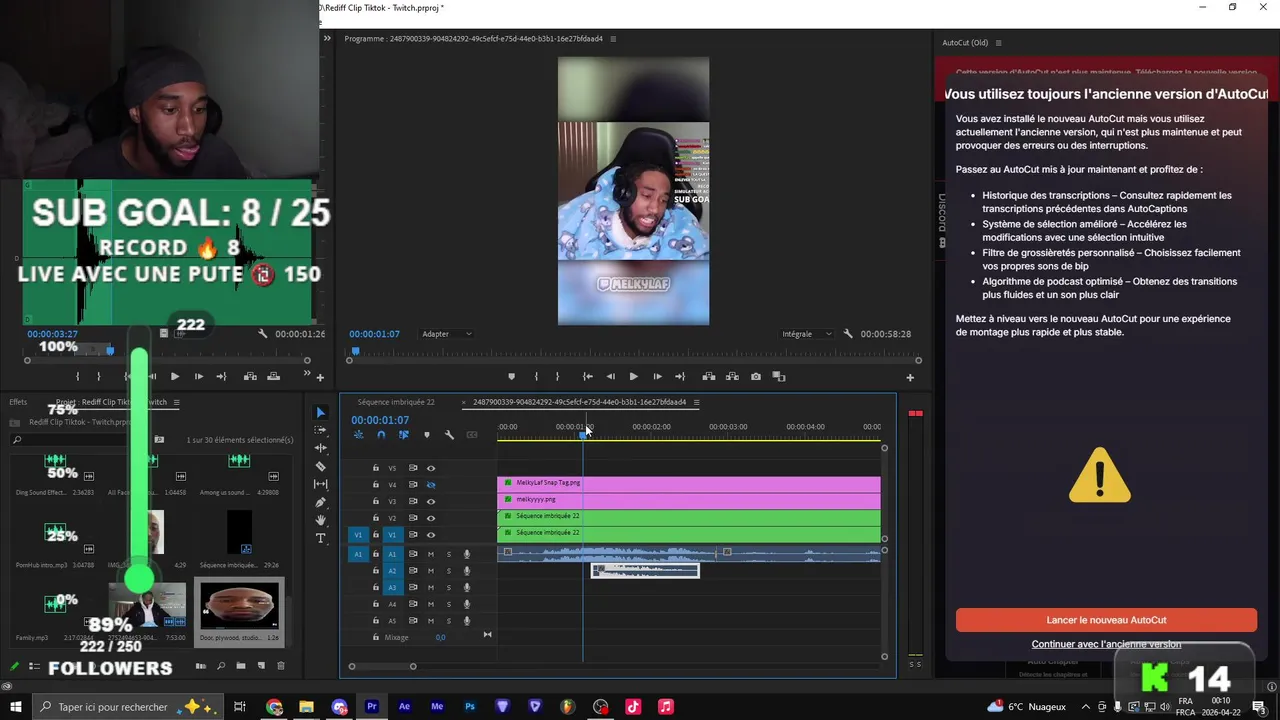Screen dimensions: 1280x720
Task: Export a frame with the camera icon
Action: pyautogui.click(x=755, y=377)
